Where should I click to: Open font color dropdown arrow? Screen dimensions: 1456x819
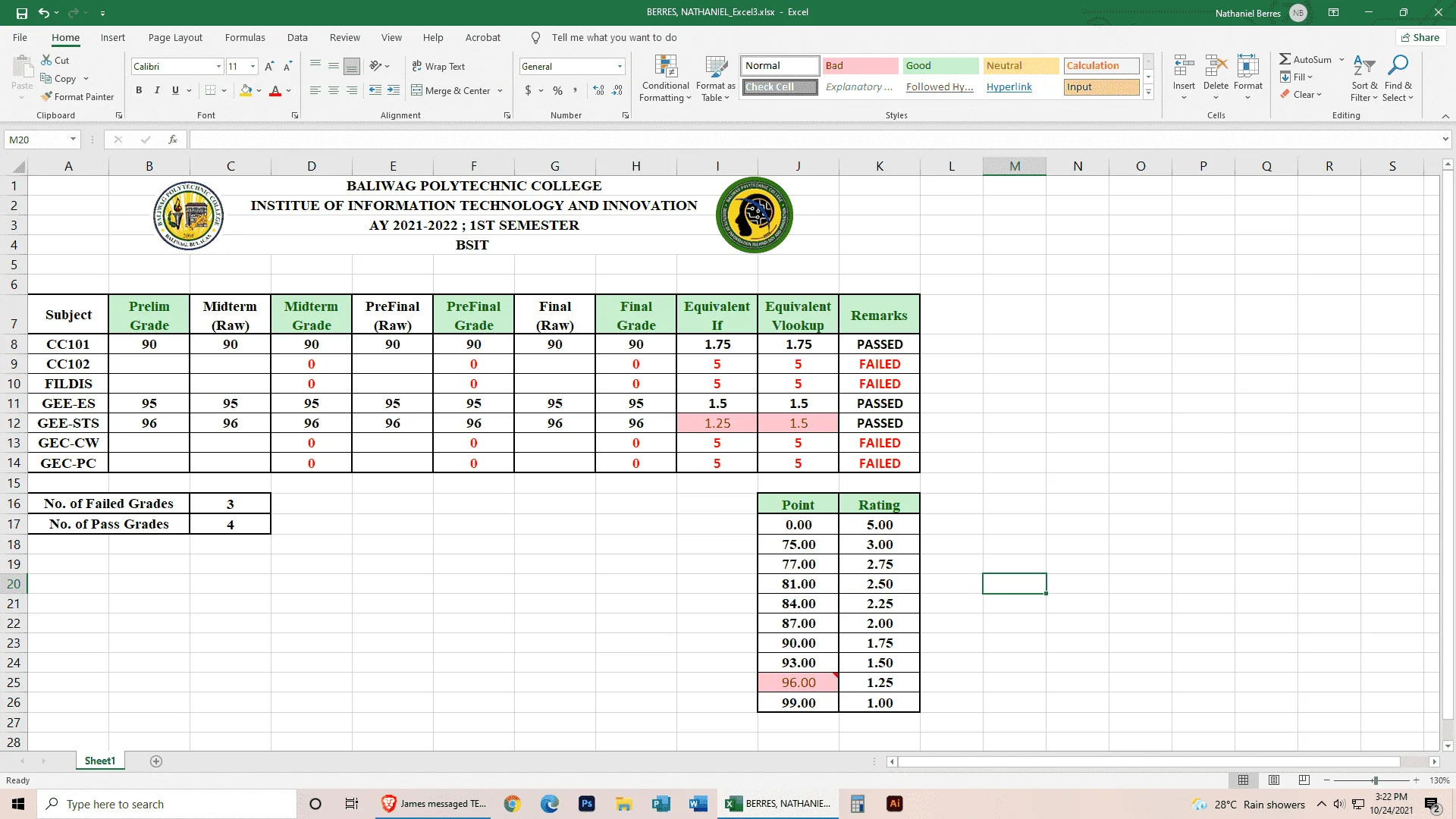click(x=288, y=90)
